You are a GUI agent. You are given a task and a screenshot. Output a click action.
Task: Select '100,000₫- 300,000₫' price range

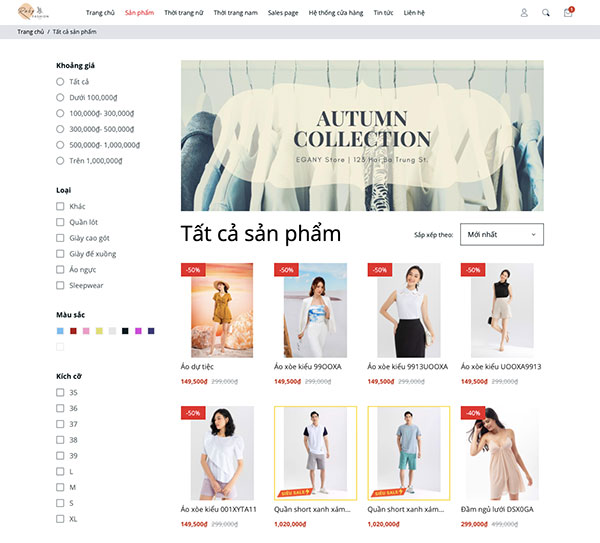[x=60, y=113]
